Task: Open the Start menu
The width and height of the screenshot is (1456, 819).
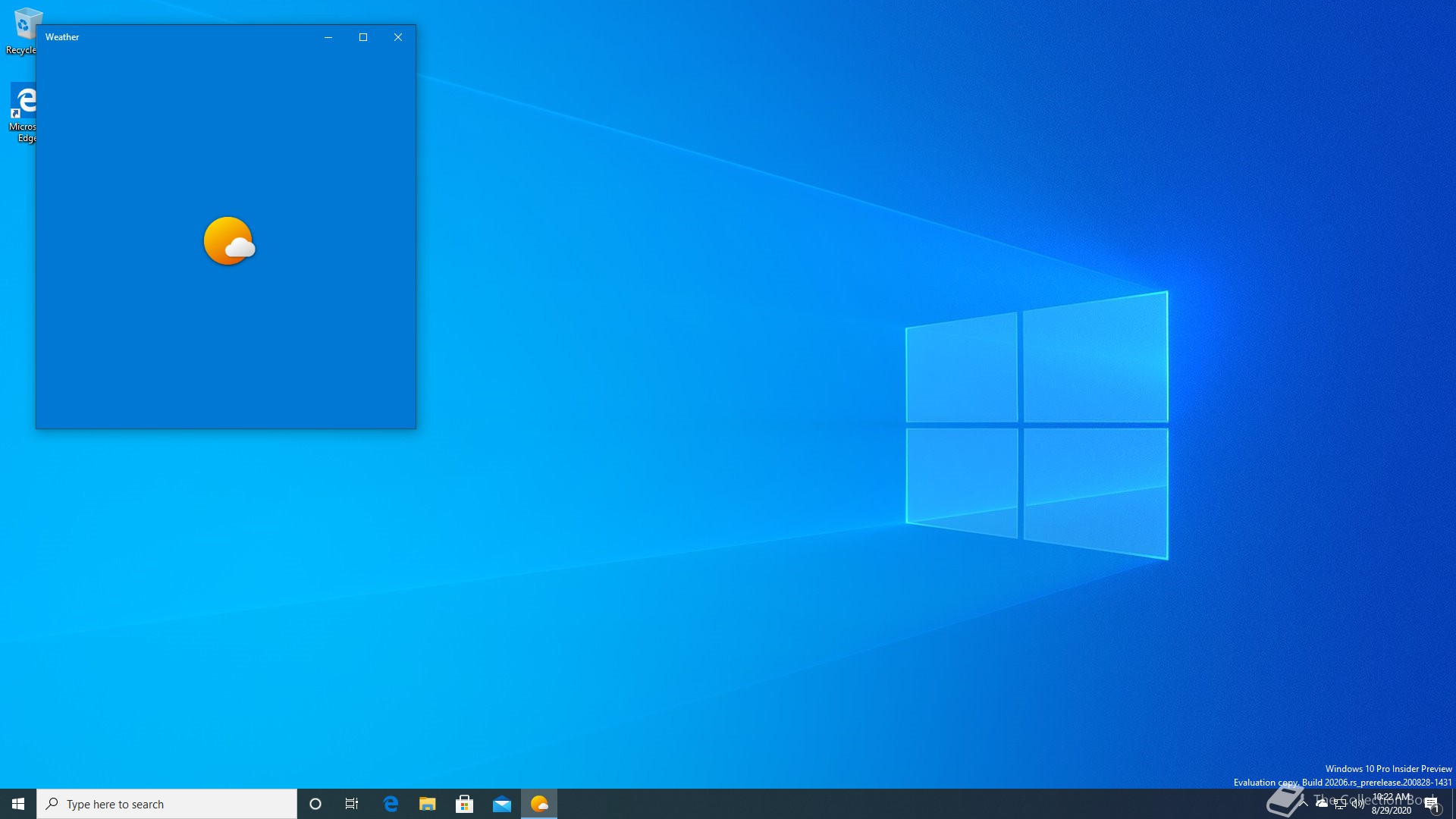Action: click(x=18, y=804)
